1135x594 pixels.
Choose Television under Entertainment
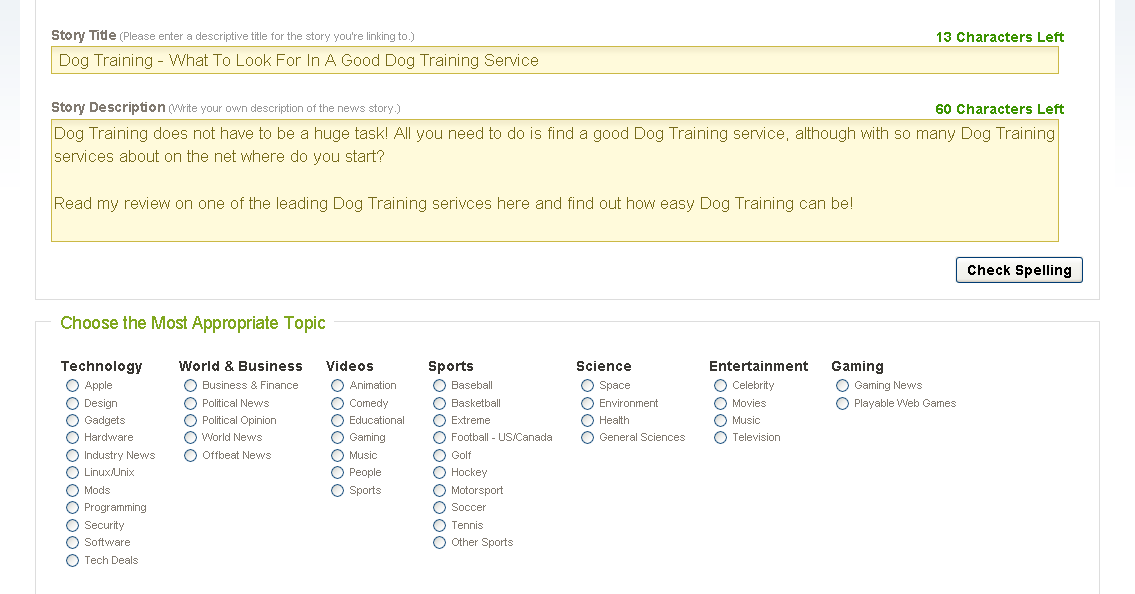pos(721,438)
